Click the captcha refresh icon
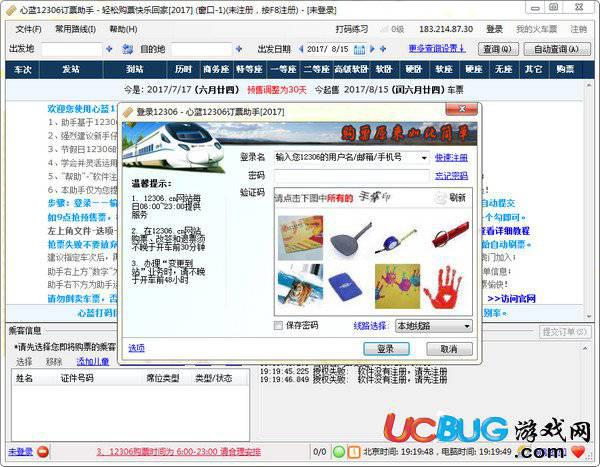This screenshot has width=600, height=467. [x=441, y=198]
